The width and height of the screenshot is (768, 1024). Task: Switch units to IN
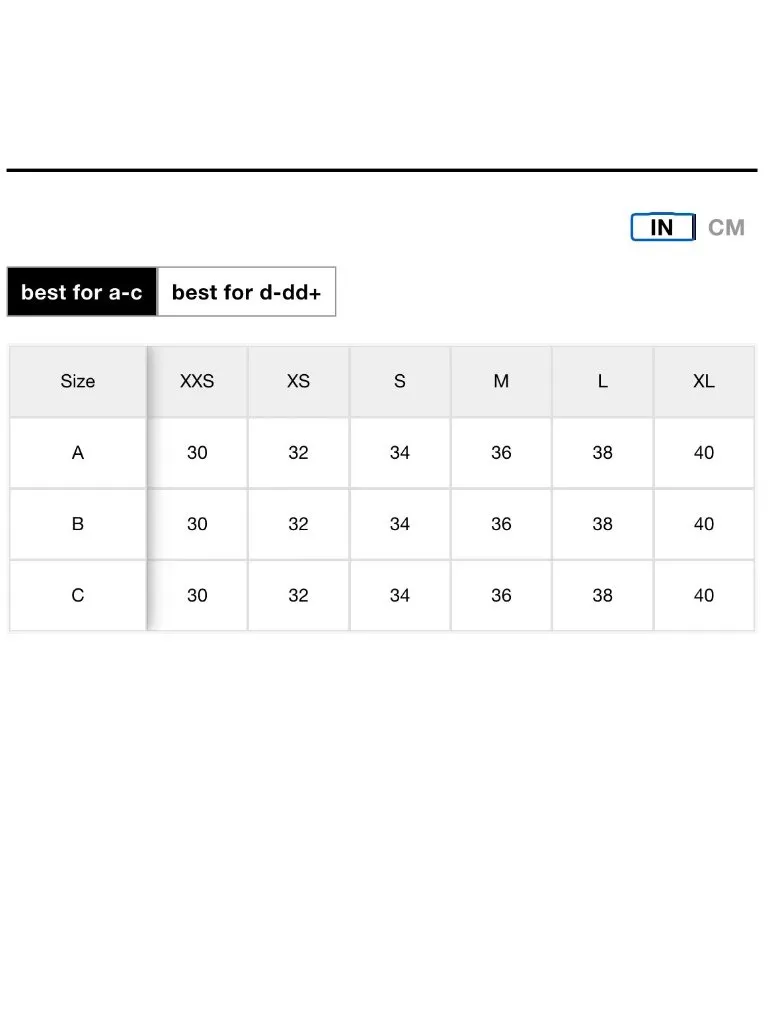[x=662, y=227]
